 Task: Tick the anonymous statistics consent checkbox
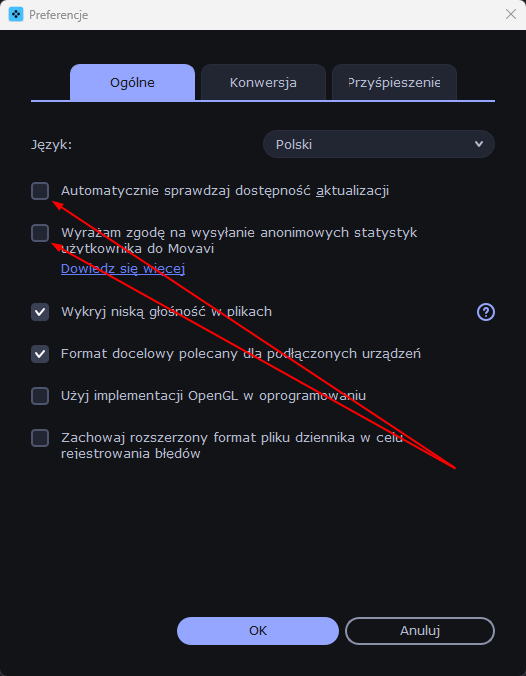click(40, 233)
